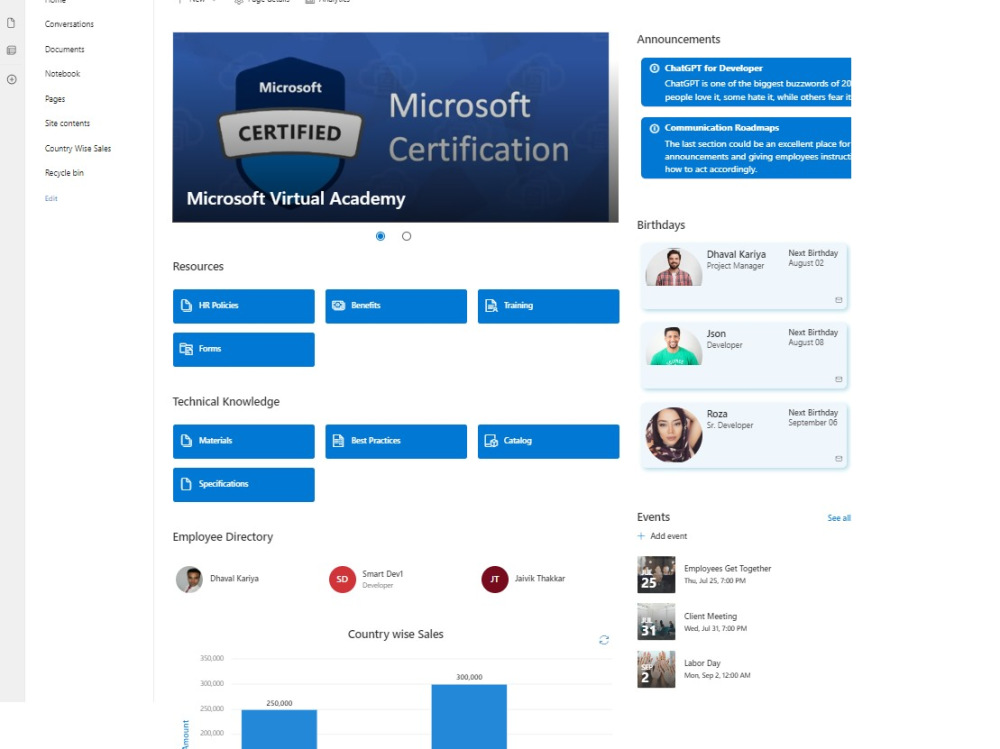Open Smart Dev1's profile in Employee Directory
1000x749 pixels.
(x=382, y=574)
